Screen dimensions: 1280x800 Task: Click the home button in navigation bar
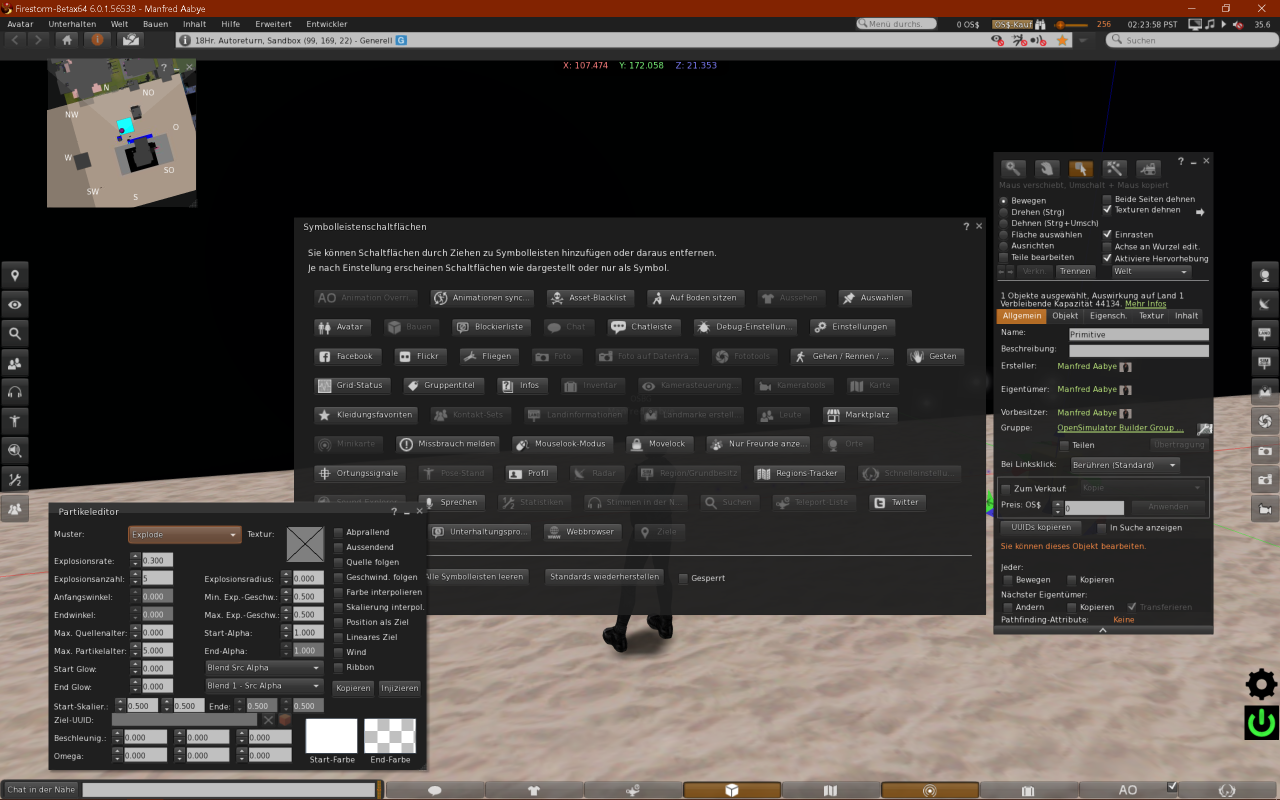[67, 40]
